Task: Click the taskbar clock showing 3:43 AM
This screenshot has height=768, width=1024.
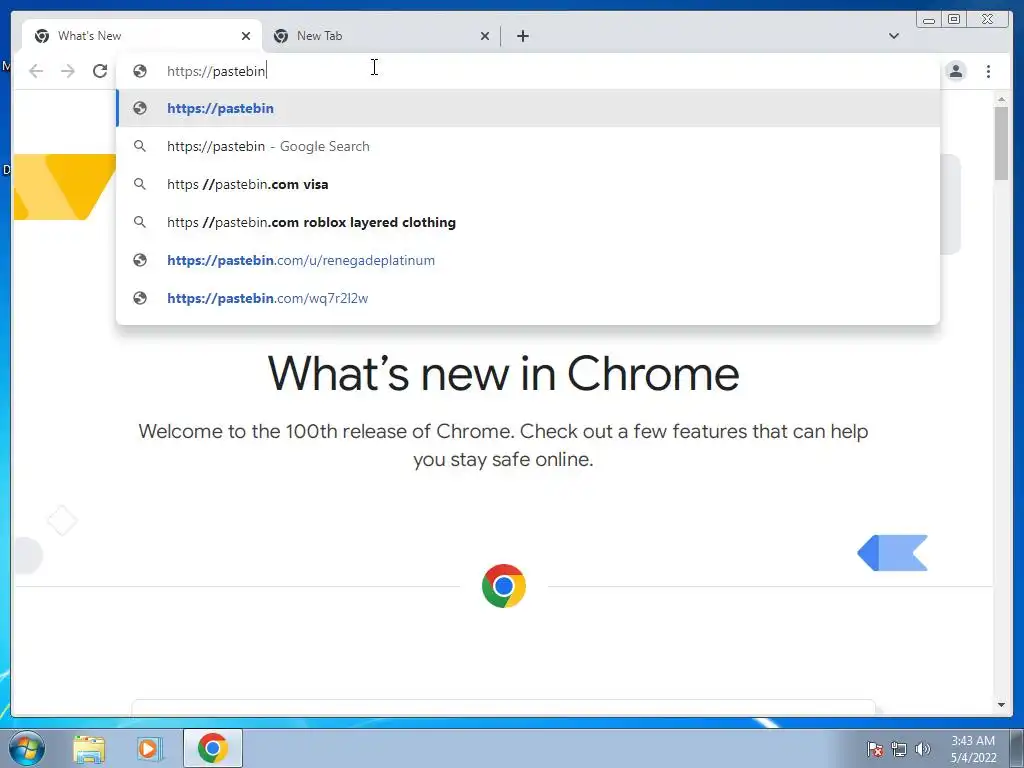Action: (973, 749)
